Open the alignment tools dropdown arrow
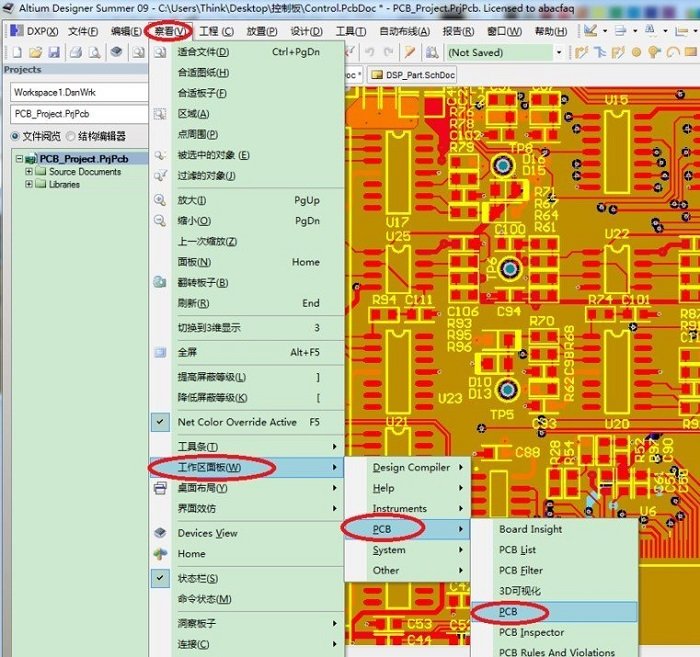The image size is (700, 657). tap(635, 31)
